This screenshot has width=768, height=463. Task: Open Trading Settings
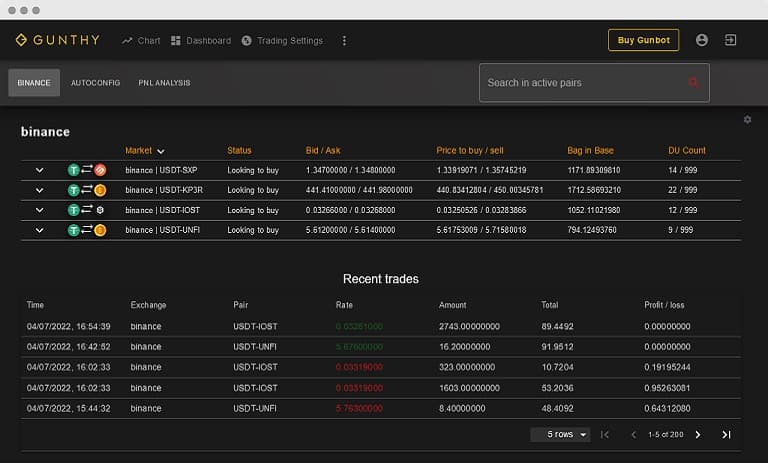coord(282,41)
